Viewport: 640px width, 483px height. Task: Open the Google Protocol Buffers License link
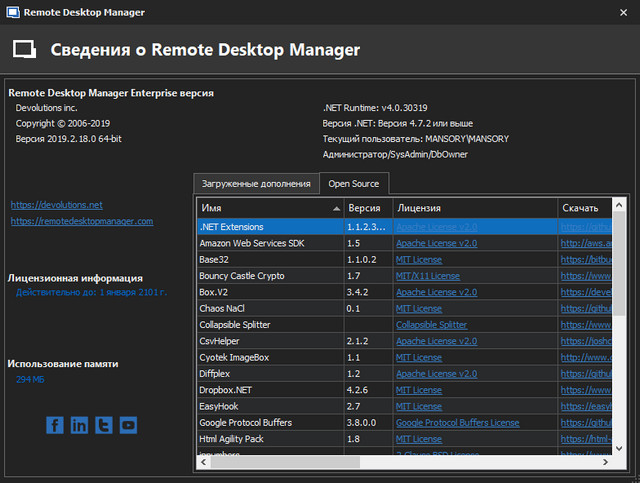click(457, 423)
